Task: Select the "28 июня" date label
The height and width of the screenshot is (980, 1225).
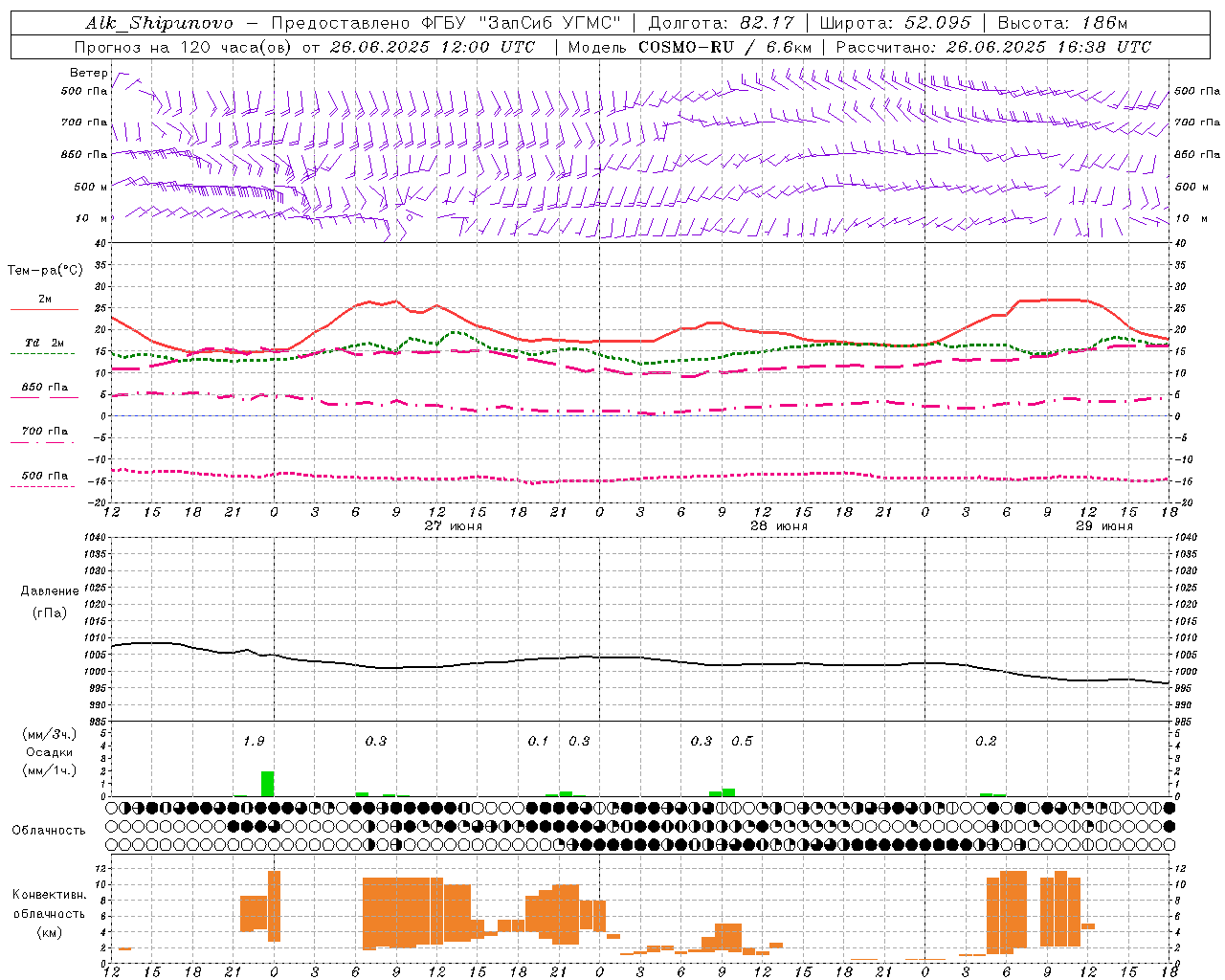Action: pos(779,526)
